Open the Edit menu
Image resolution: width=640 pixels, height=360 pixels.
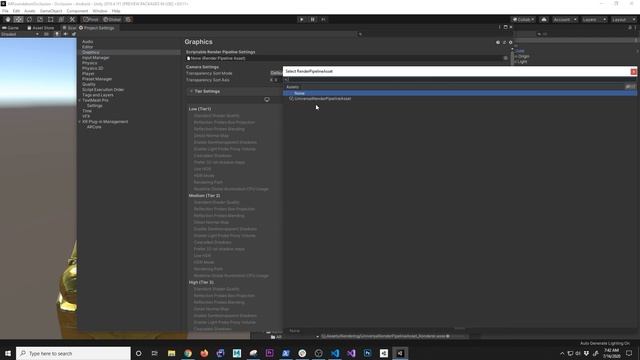[x=16, y=11]
